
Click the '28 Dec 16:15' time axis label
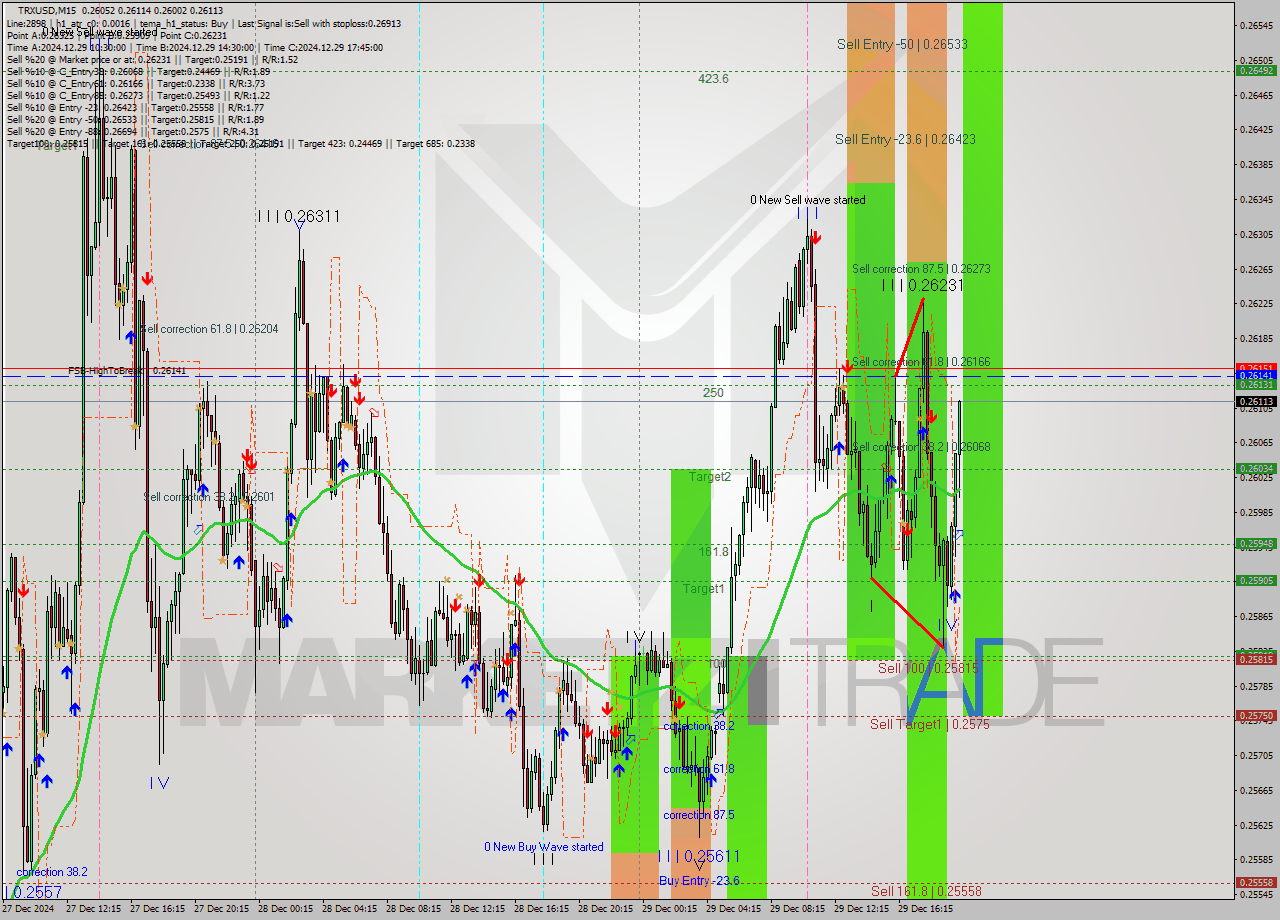coord(543,909)
